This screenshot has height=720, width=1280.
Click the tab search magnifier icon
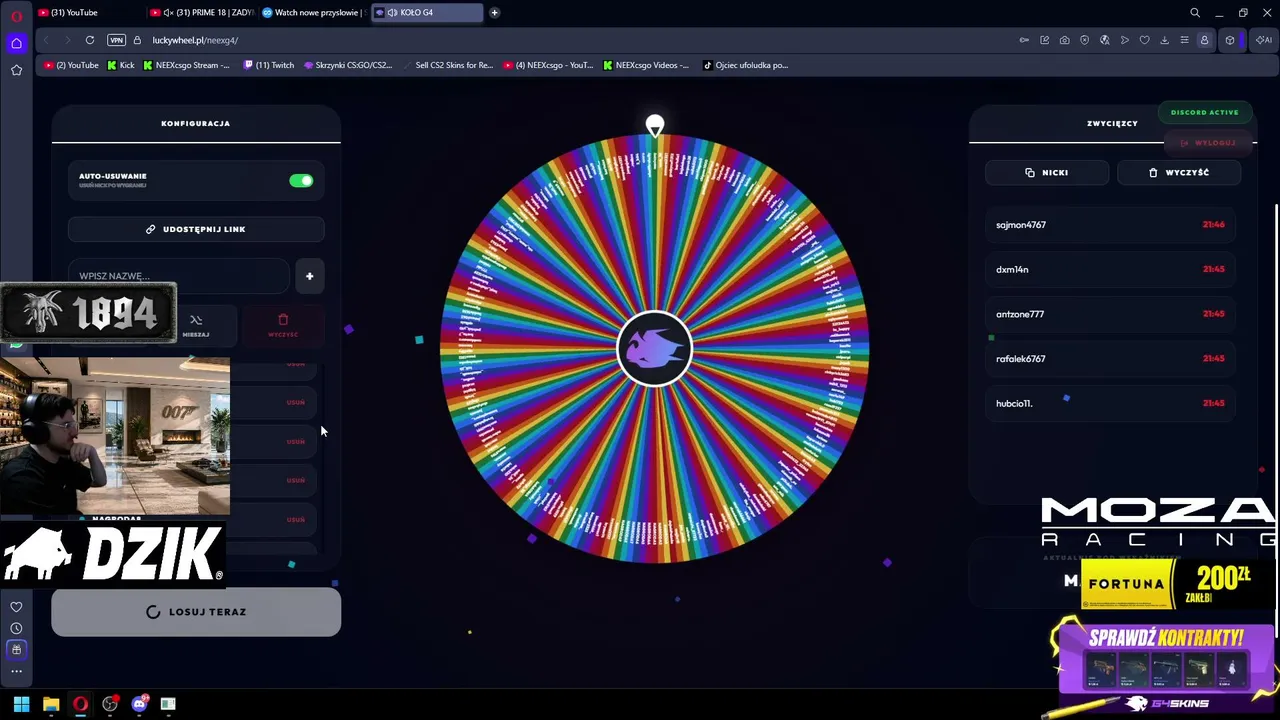tap(1195, 13)
